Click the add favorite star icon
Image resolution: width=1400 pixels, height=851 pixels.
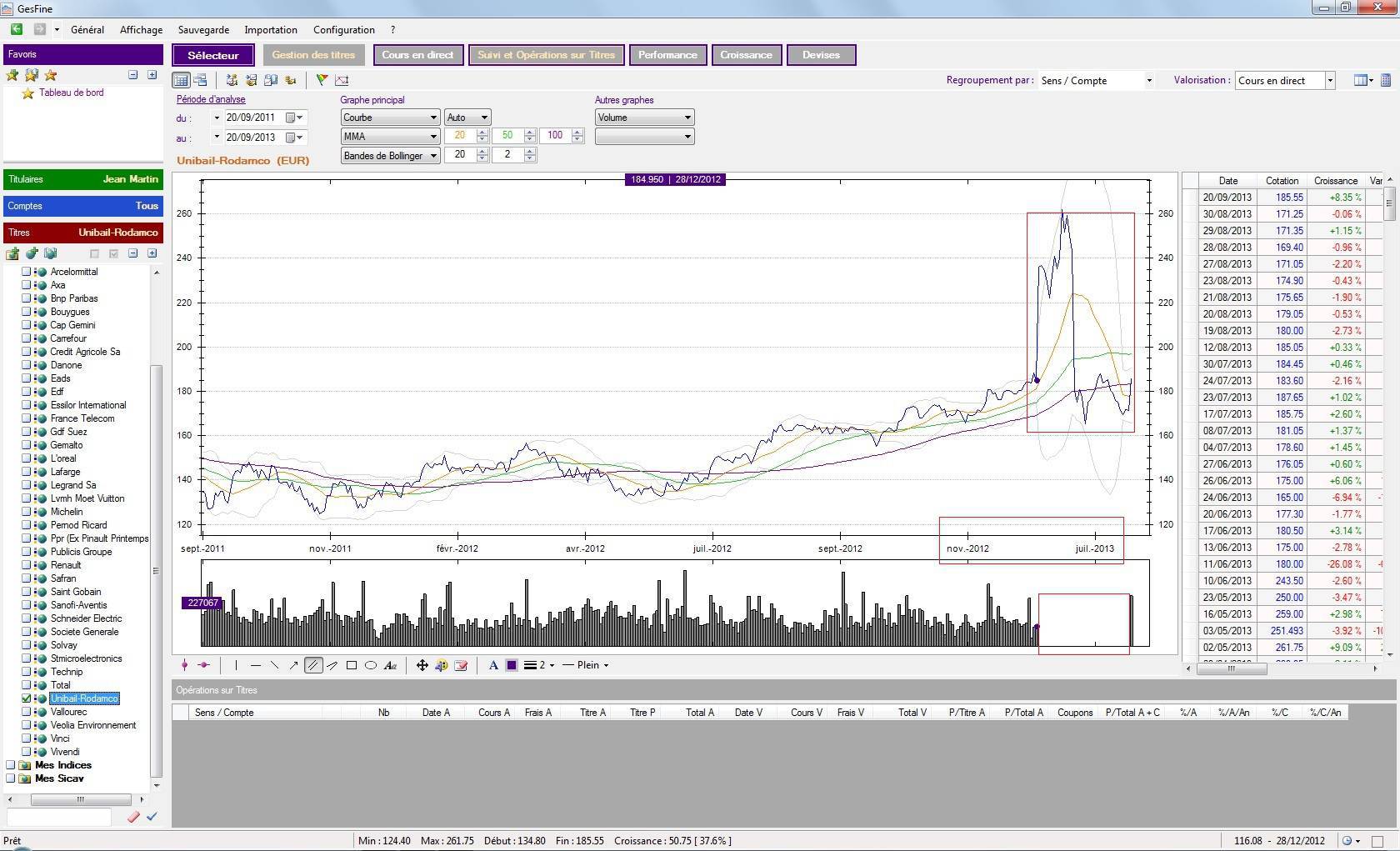(x=12, y=75)
